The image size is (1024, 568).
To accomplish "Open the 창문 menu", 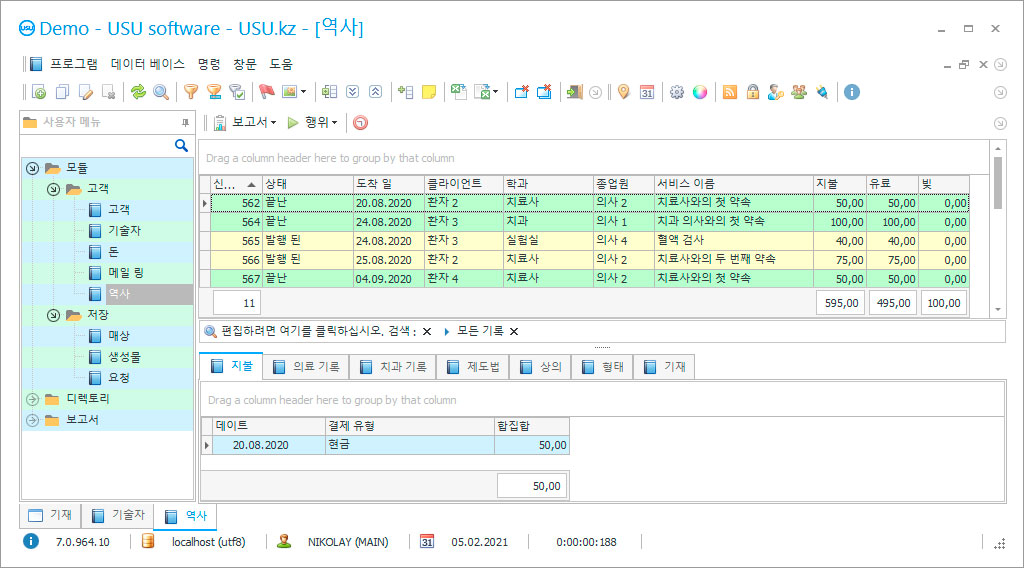I will (245, 64).
